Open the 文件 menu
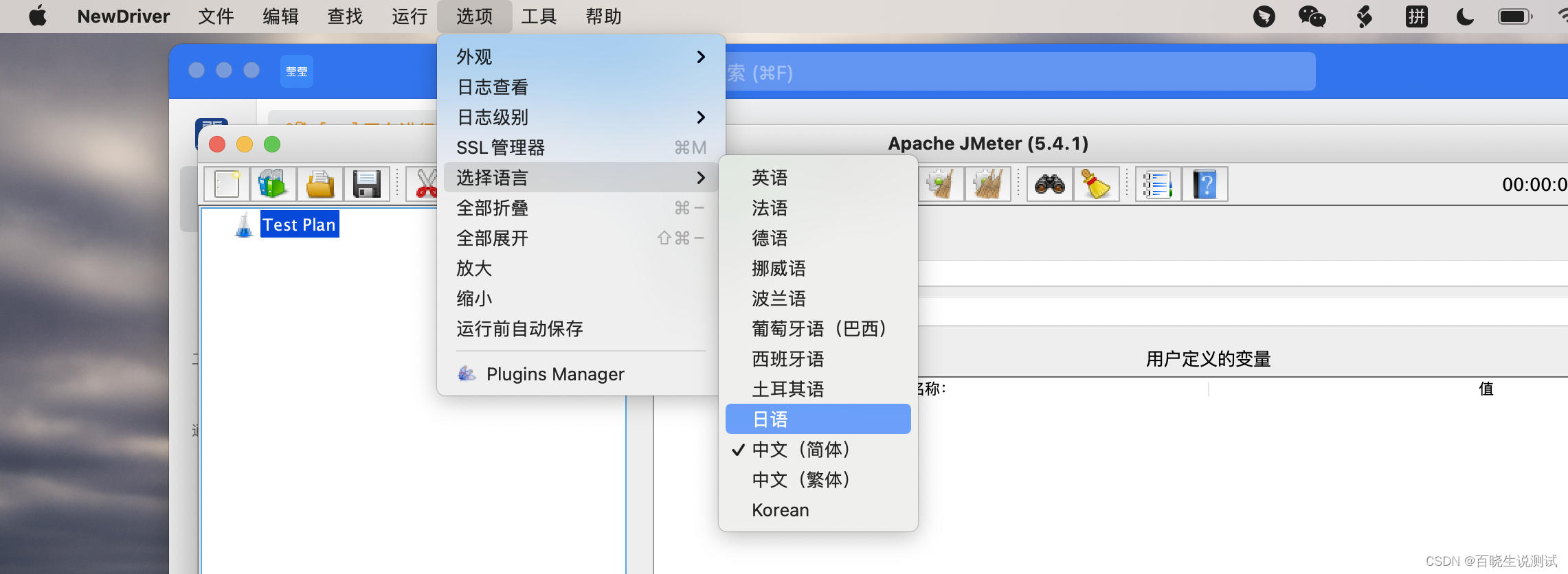 (x=216, y=16)
